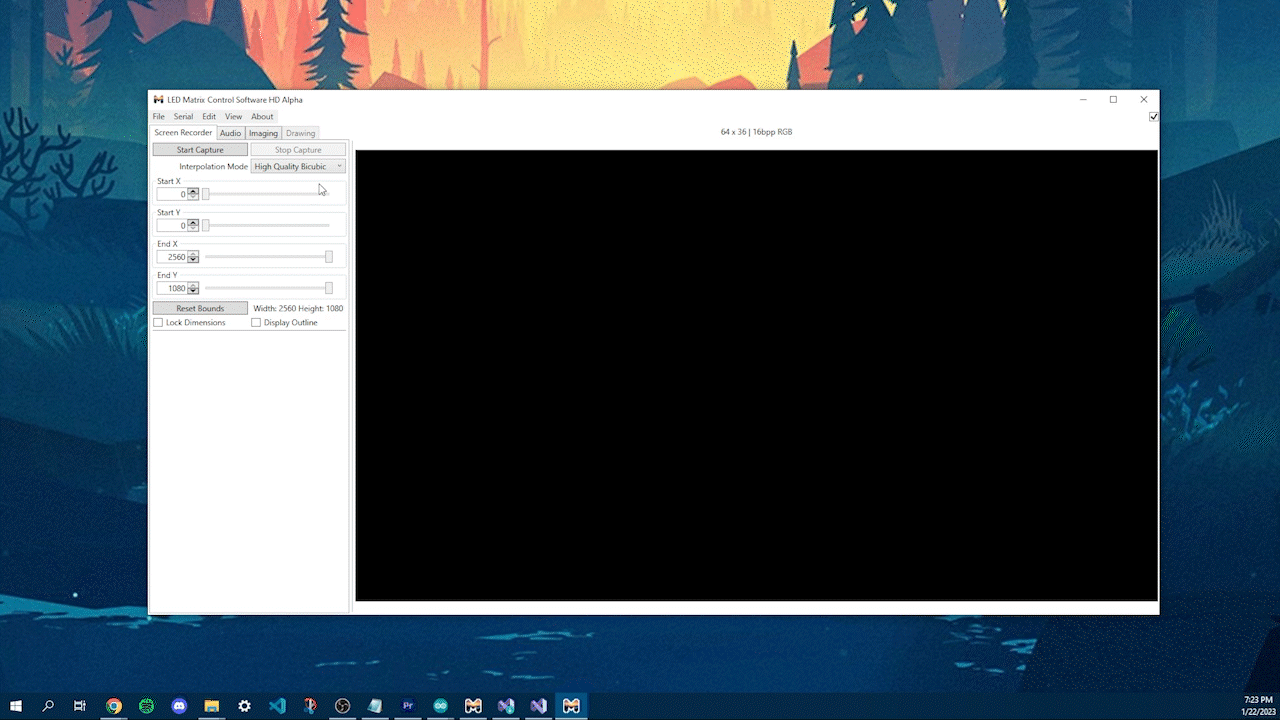Click the Start X value field

172,194
